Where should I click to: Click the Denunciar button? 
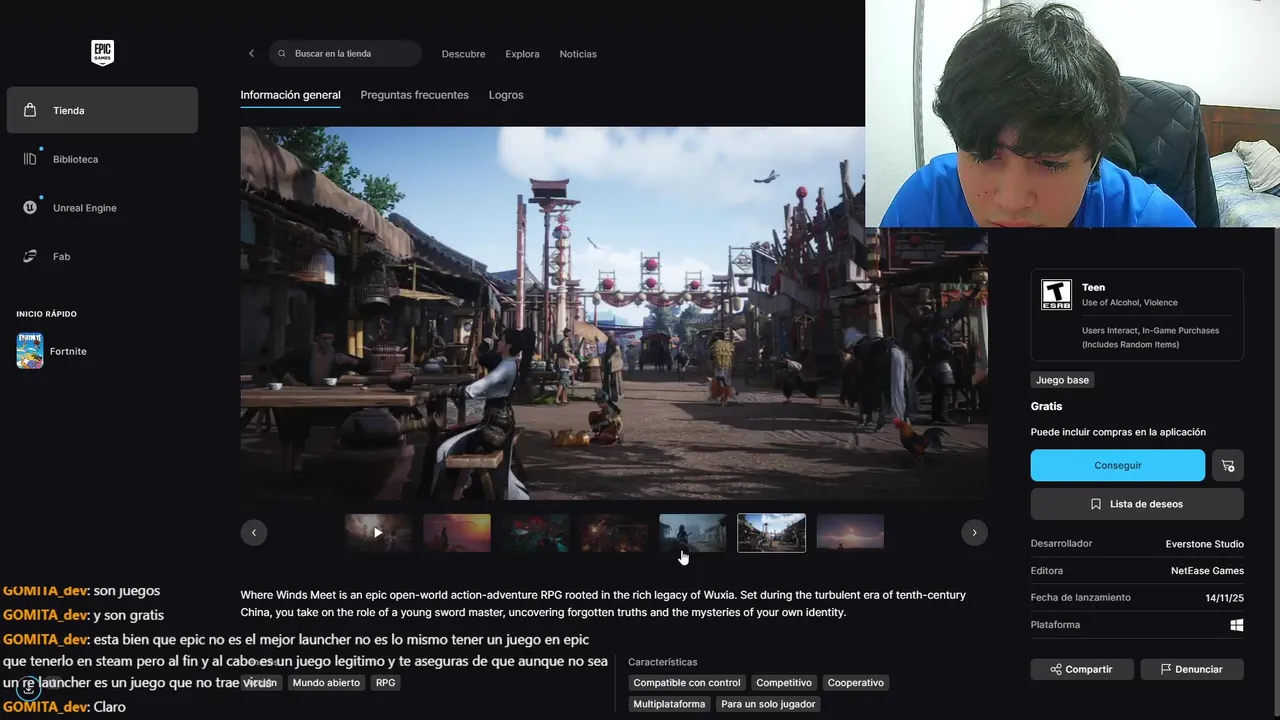click(1192, 669)
